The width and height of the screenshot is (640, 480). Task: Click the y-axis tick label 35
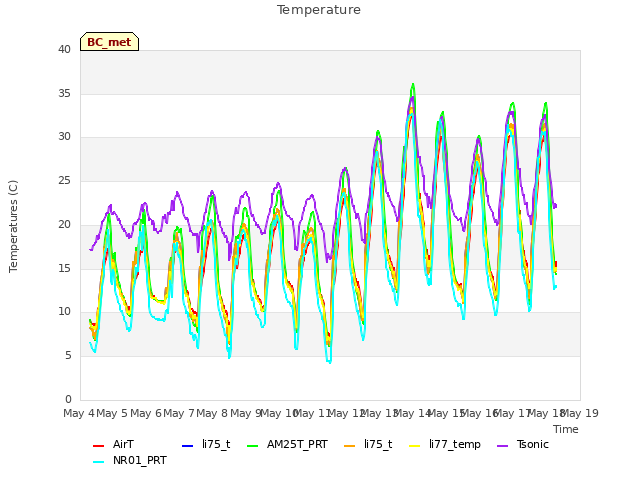tap(64, 93)
